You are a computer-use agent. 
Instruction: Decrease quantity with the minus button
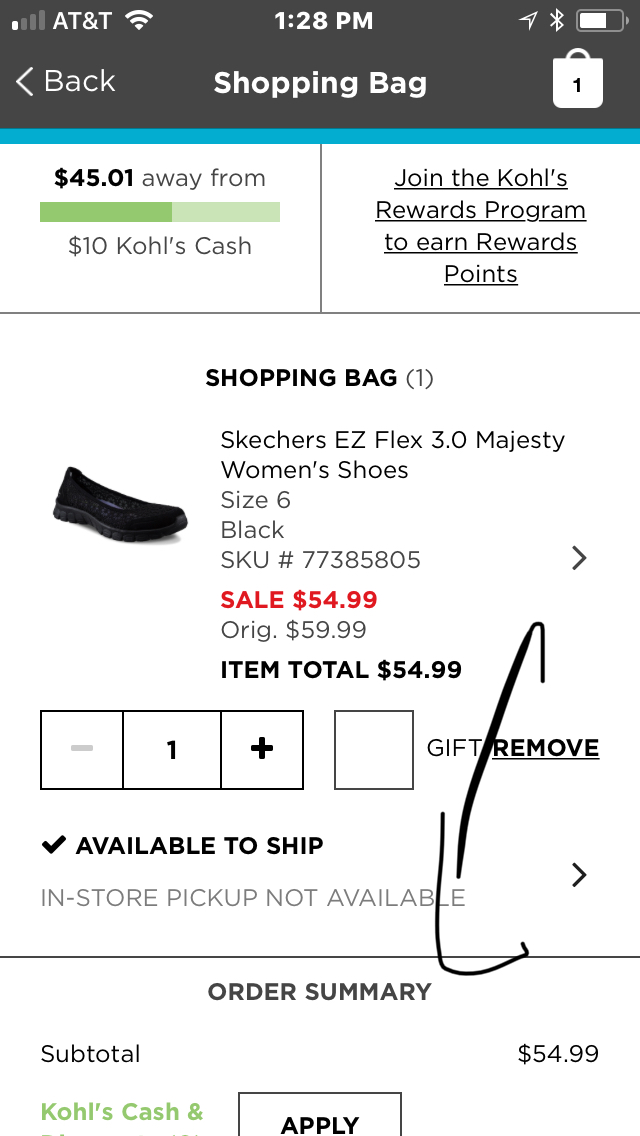(82, 749)
